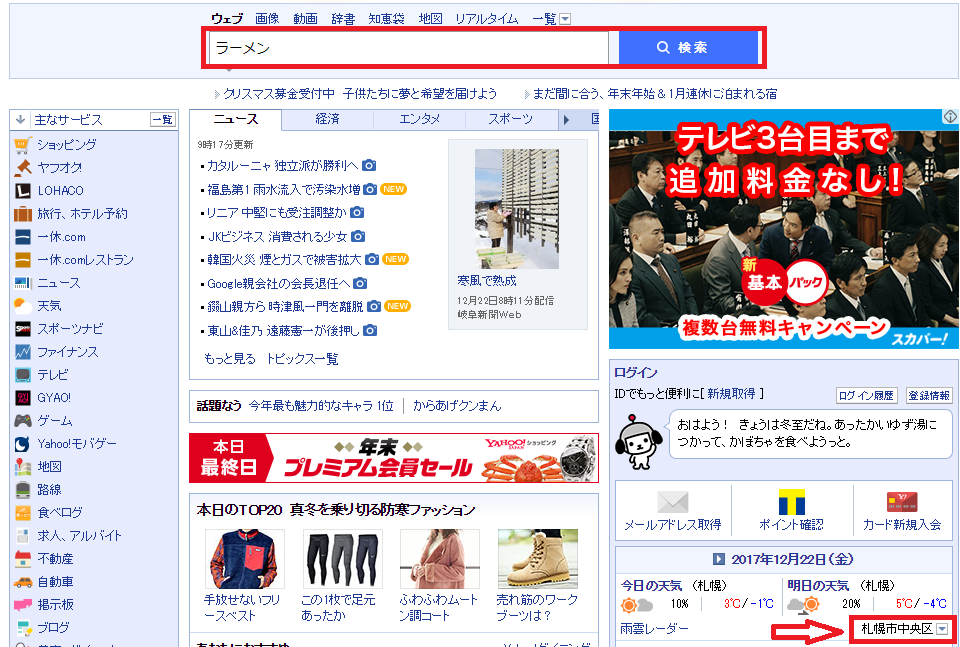
Task: Open the 手放せないフリースベスト product thumbnail
Action: (244, 559)
